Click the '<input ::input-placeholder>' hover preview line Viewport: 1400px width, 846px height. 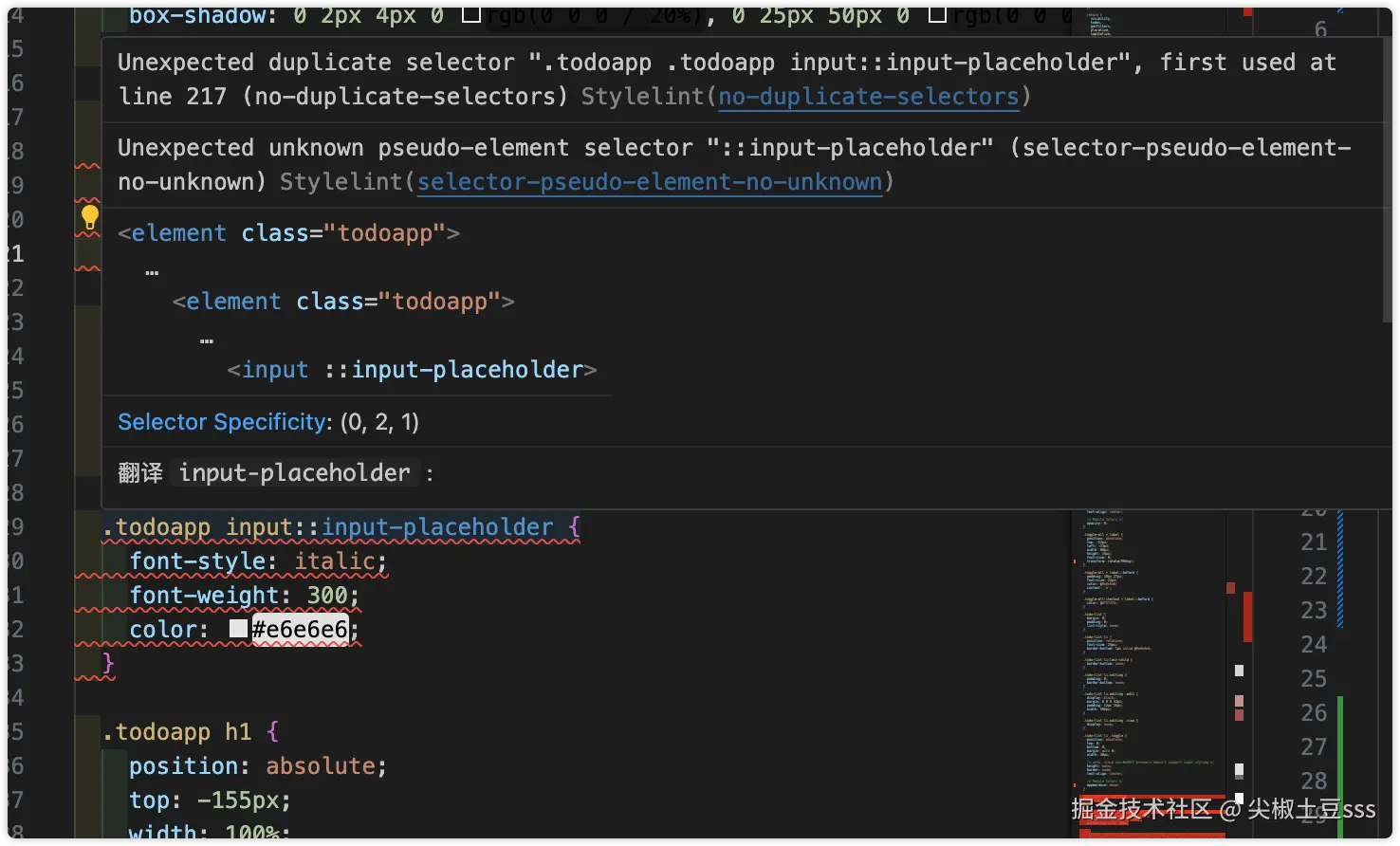click(x=412, y=370)
